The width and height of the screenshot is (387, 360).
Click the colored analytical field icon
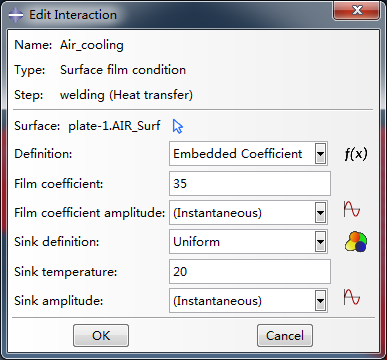[x=356, y=242]
